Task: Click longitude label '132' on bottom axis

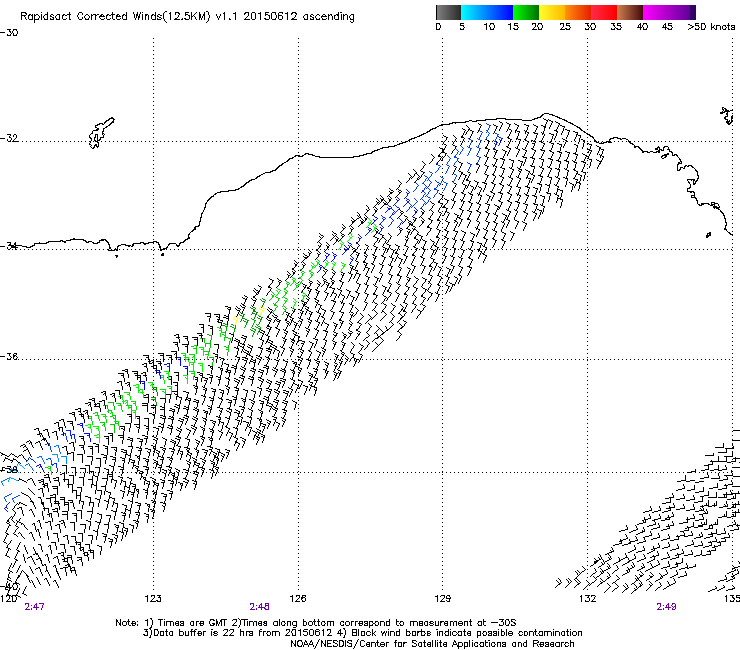Action: tap(588, 599)
